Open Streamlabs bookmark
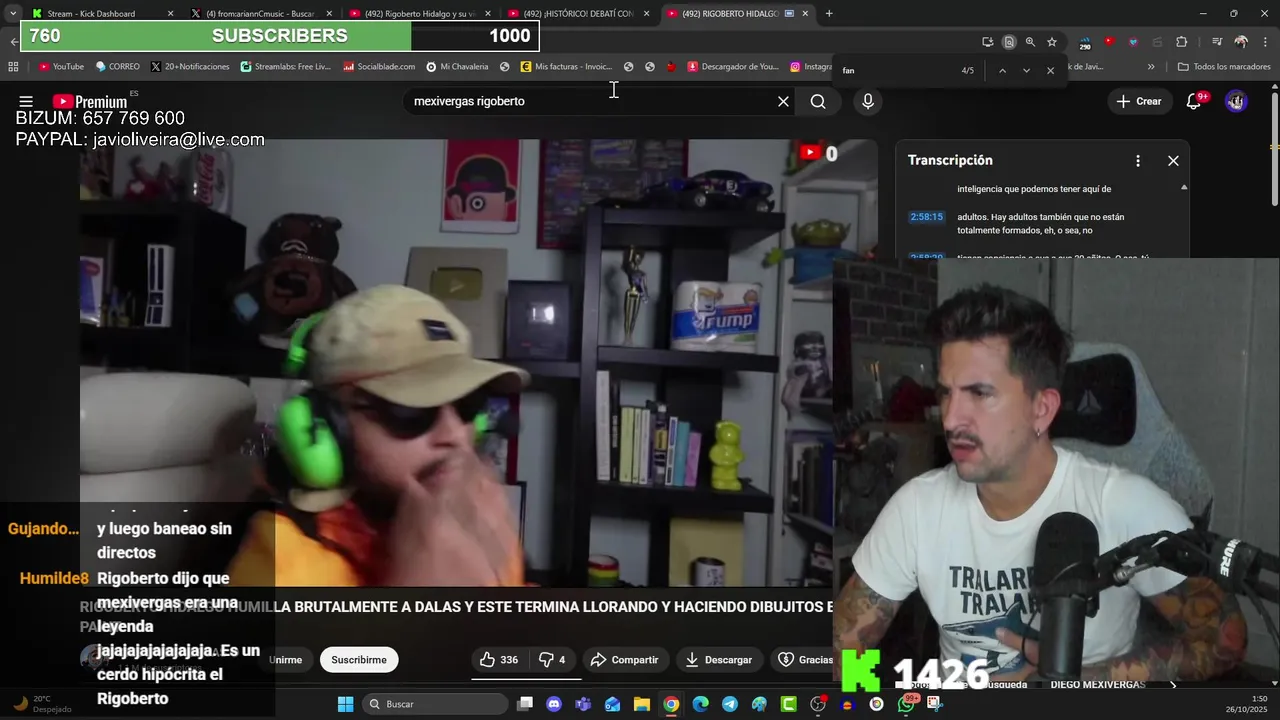Viewport: 1280px width, 720px height. pyautogui.click(x=285, y=67)
